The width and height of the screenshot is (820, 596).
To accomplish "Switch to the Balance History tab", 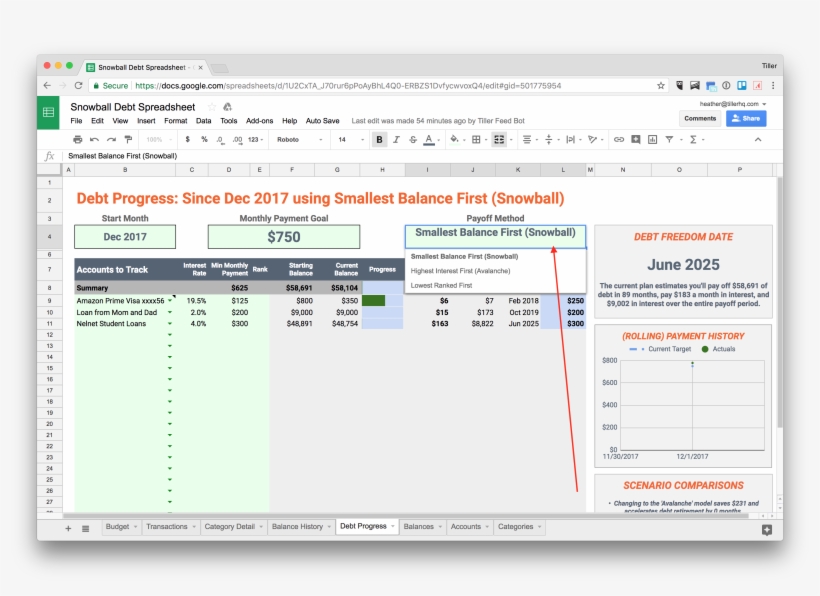I will tap(301, 526).
